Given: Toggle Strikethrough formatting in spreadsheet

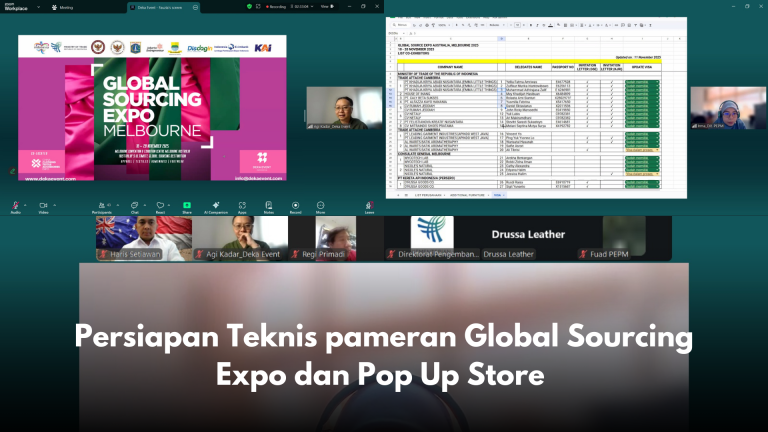Looking at the screenshot, I should 544,25.
